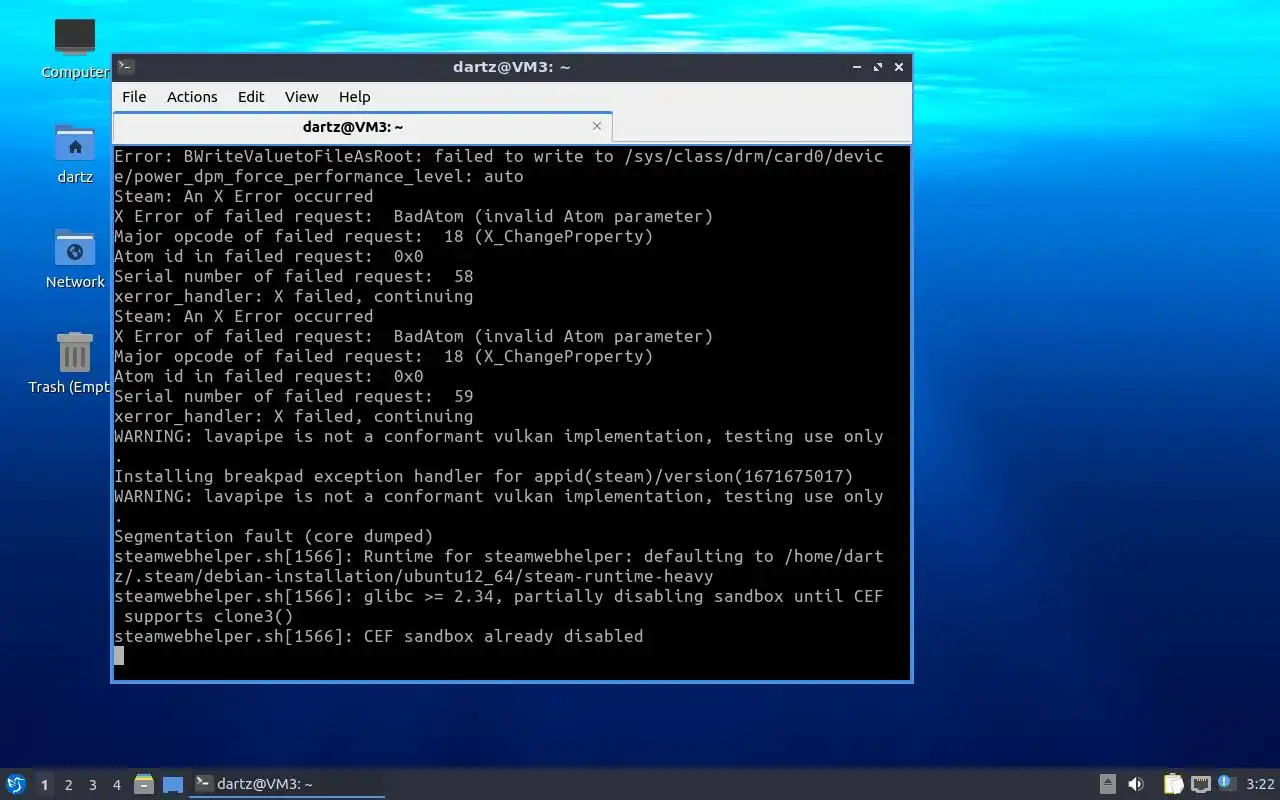Click the show desktop icon in taskbar

[x=173, y=785]
